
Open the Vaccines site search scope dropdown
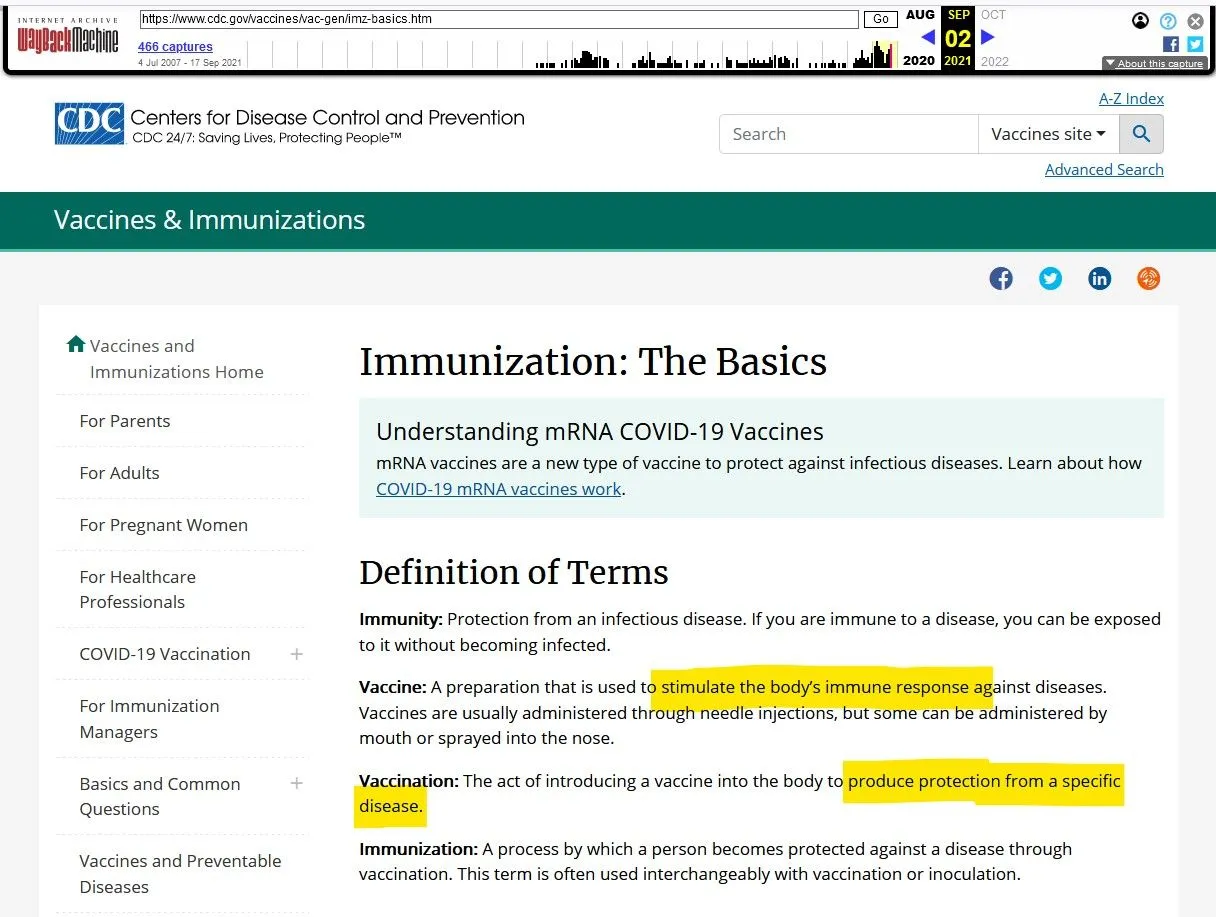(x=1048, y=133)
